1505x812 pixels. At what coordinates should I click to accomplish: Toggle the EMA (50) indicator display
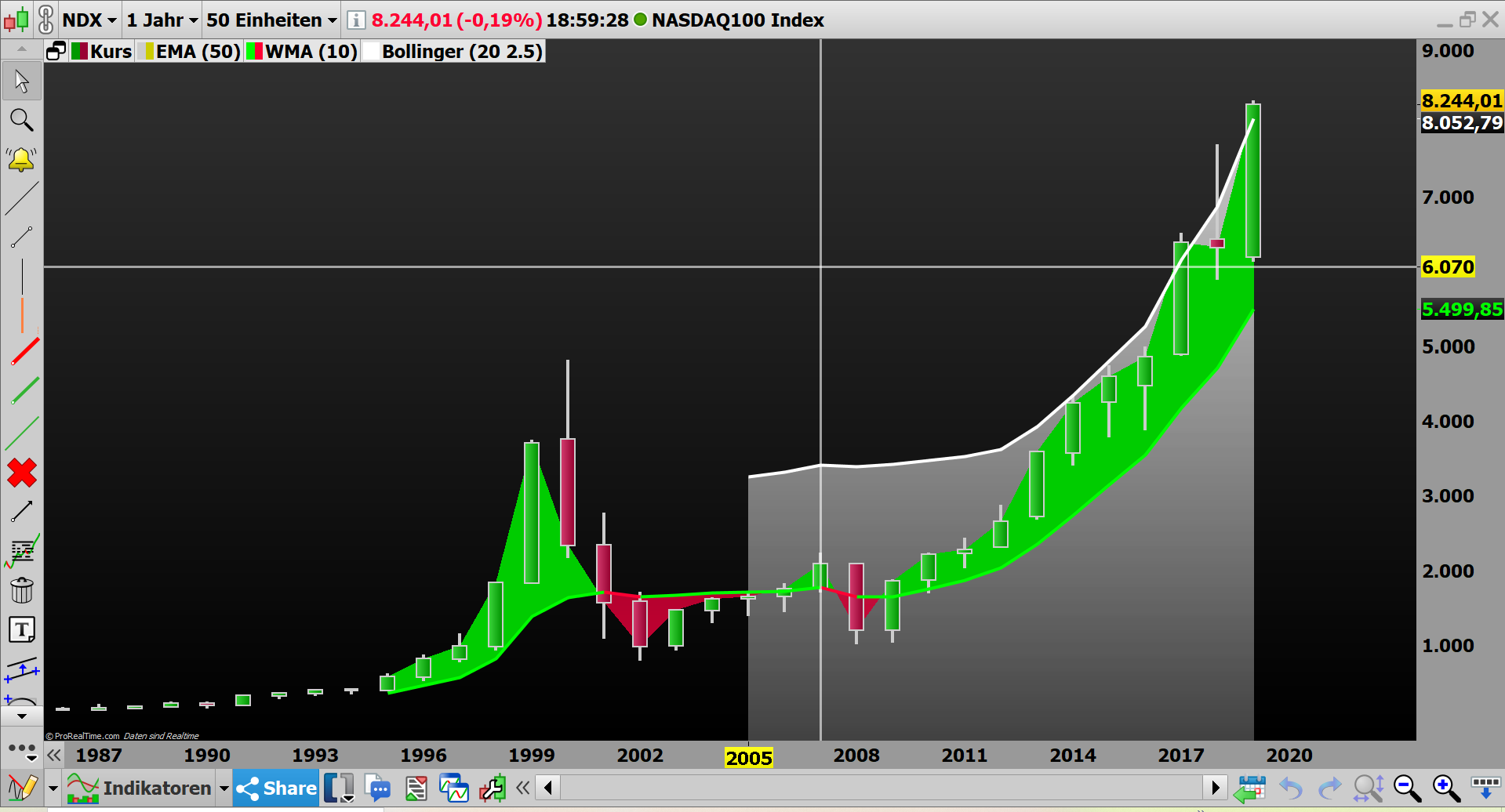coord(191,51)
